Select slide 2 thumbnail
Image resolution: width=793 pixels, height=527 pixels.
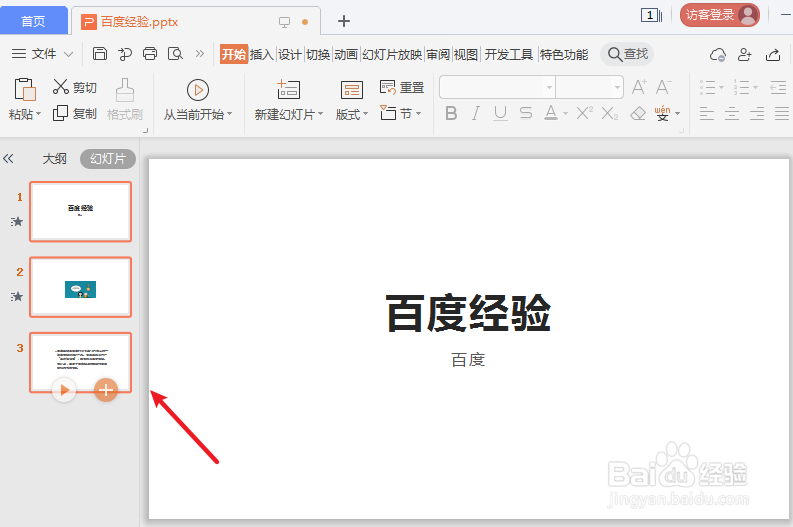tap(80, 287)
